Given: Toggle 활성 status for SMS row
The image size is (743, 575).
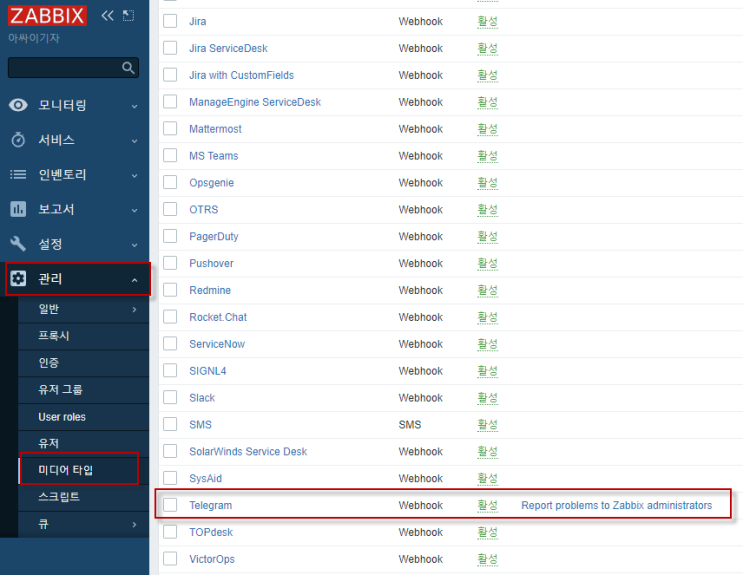Looking at the screenshot, I should point(488,425).
